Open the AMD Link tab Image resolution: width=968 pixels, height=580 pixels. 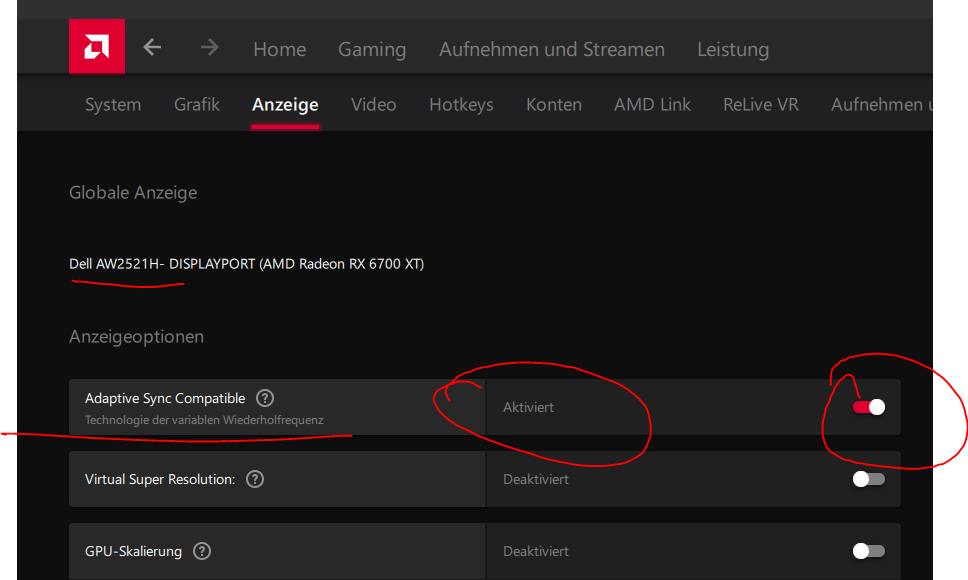point(652,104)
